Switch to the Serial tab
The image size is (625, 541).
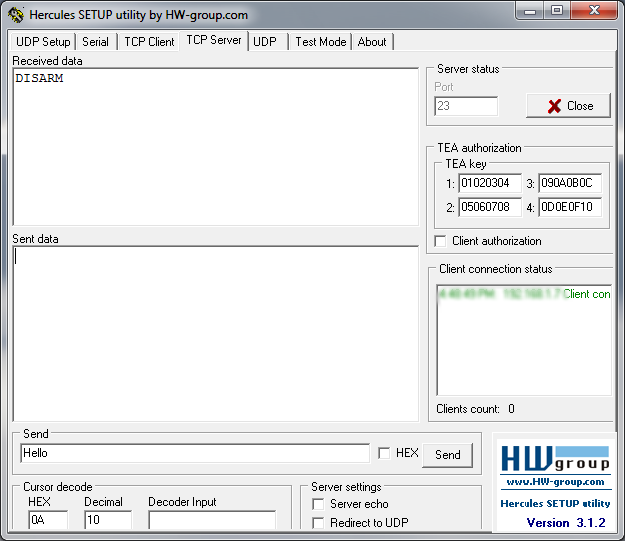[x=95, y=42]
